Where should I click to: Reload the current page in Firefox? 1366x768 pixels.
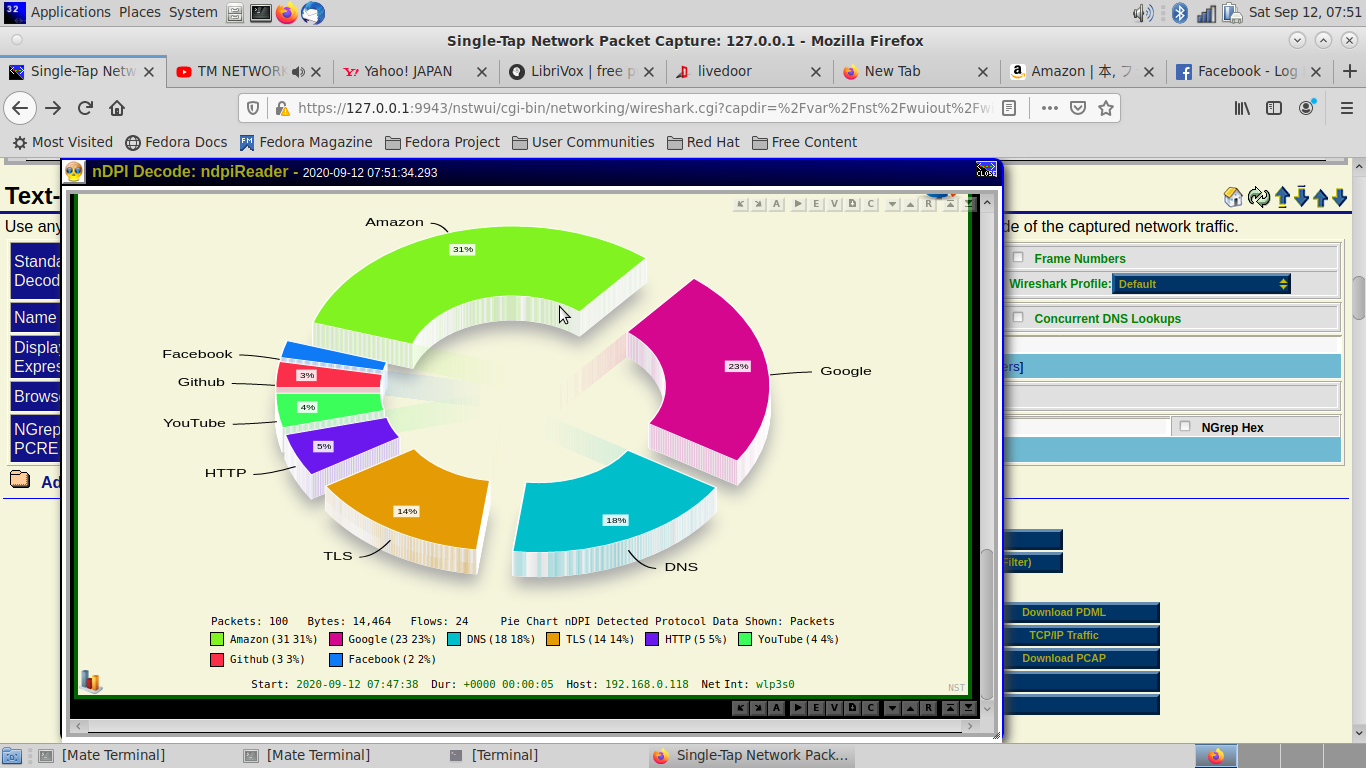tap(86, 108)
